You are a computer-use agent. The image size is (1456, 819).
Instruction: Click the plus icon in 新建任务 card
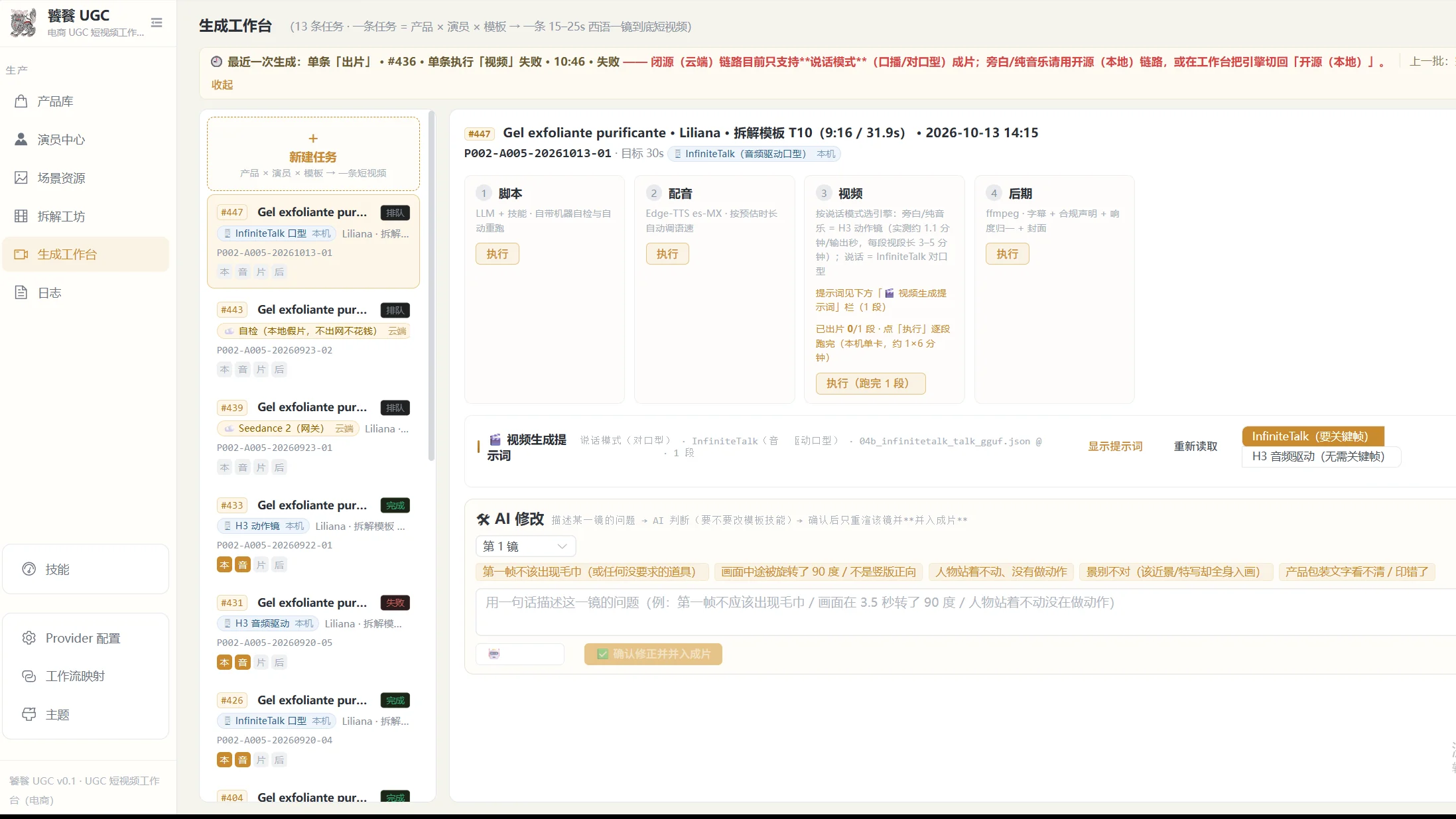[313, 139]
